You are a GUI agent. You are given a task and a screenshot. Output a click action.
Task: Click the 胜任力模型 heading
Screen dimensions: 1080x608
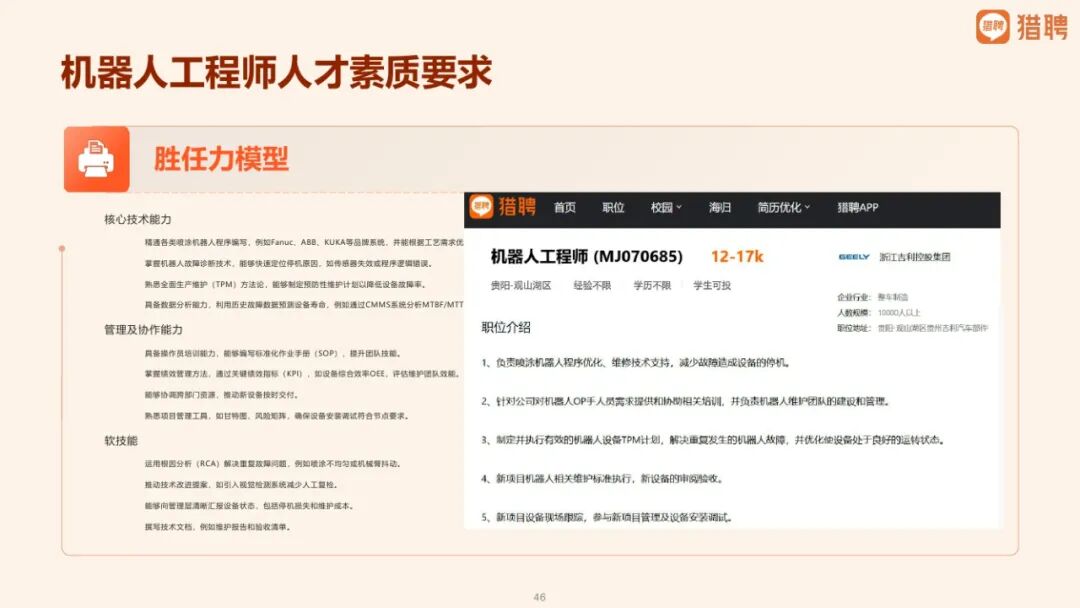tap(221, 159)
